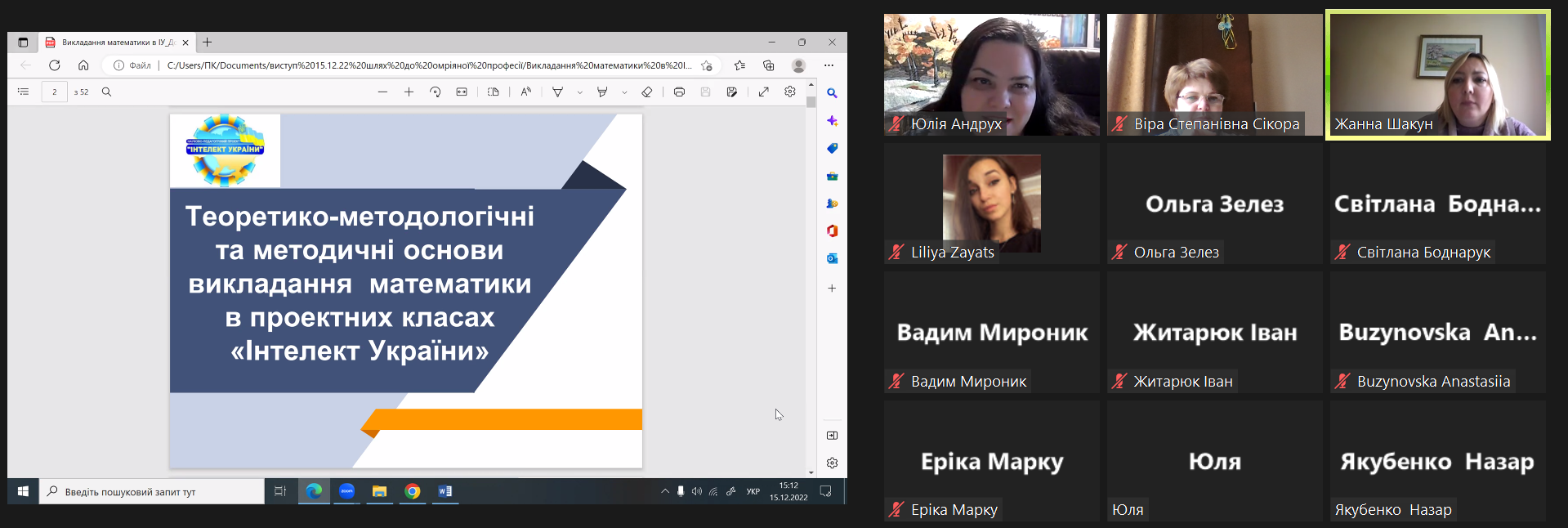The width and height of the screenshot is (1568, 528).
Task: Zoom out the PDF with minus button
Action: click(382, 92)
